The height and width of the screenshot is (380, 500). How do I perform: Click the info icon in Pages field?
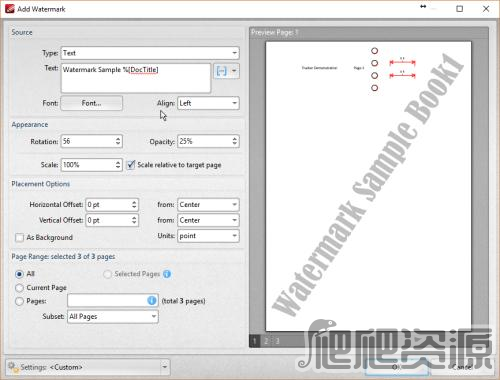point(152,300)
